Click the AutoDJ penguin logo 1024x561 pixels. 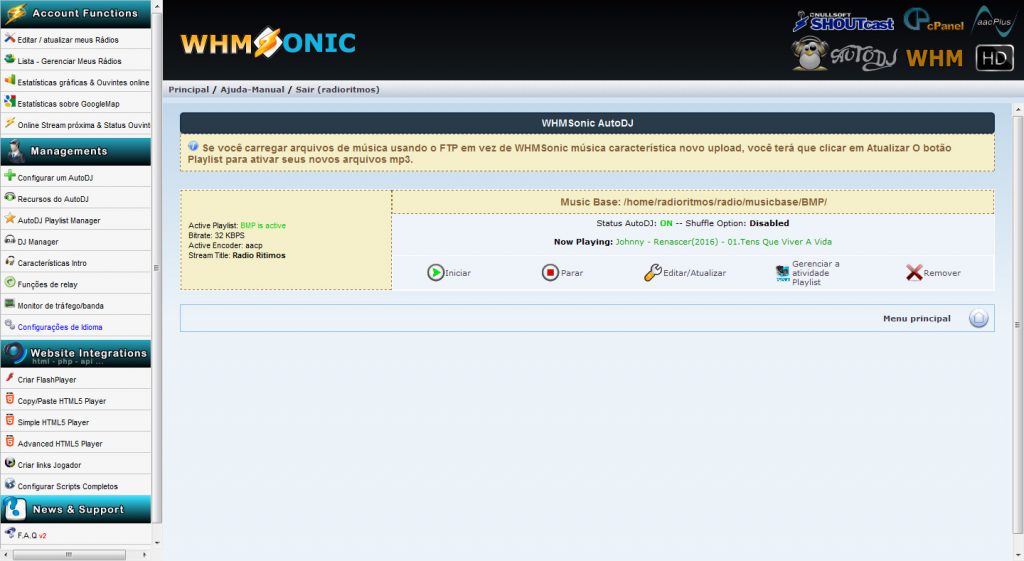844,55
